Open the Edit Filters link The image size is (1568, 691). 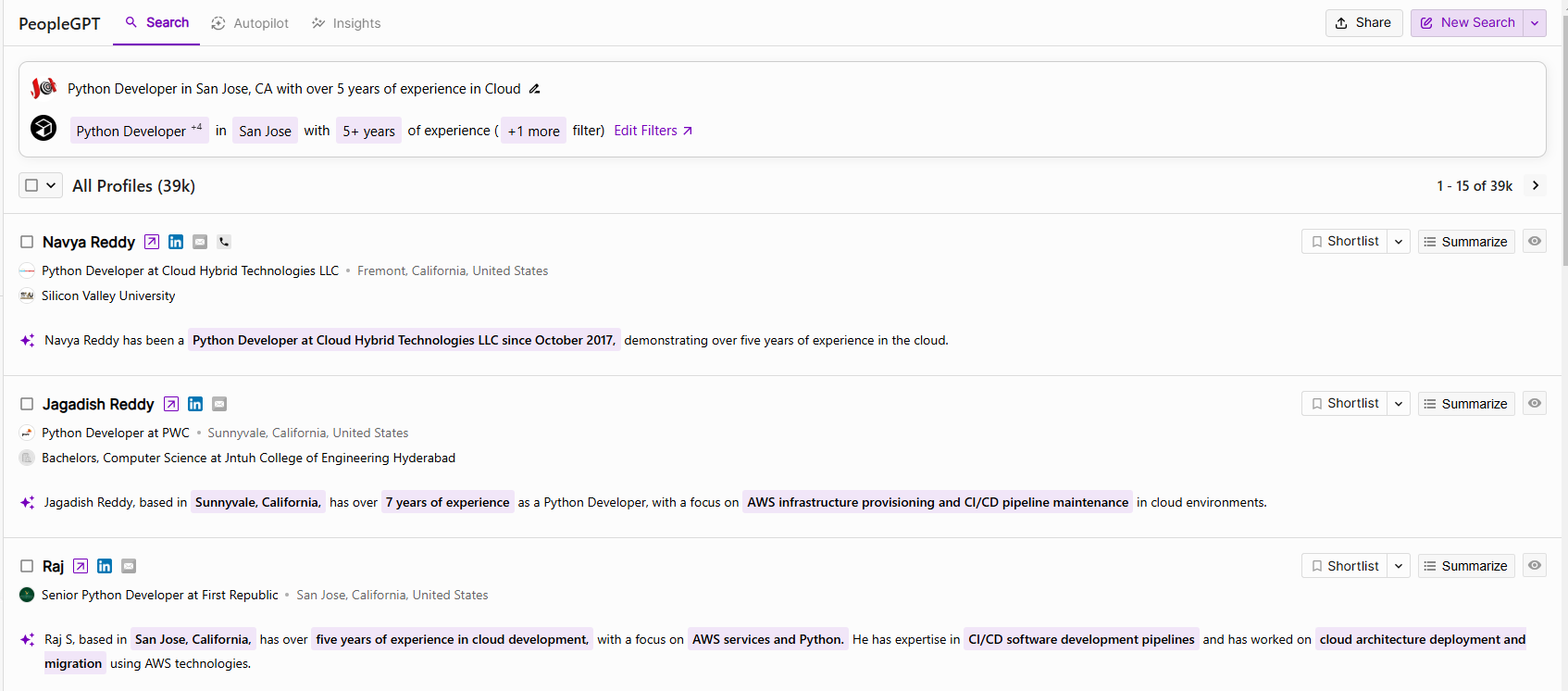click(x=653, y=131)
